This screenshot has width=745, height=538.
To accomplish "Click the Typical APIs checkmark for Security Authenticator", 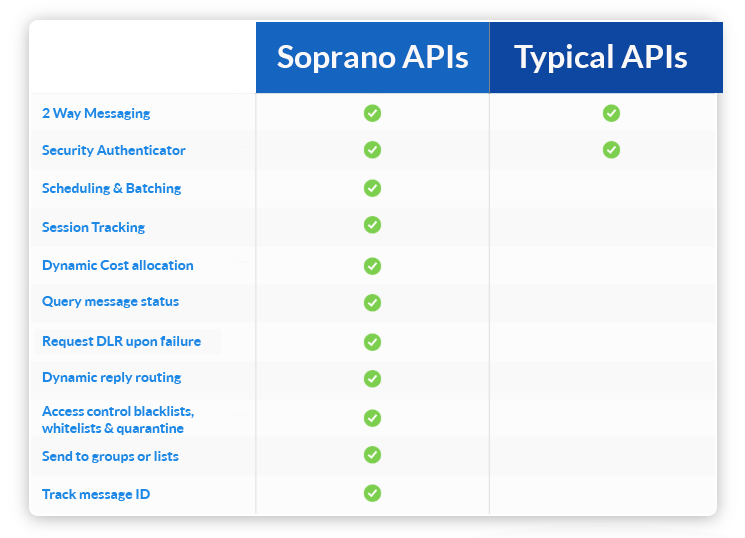I will pos(611,150).
